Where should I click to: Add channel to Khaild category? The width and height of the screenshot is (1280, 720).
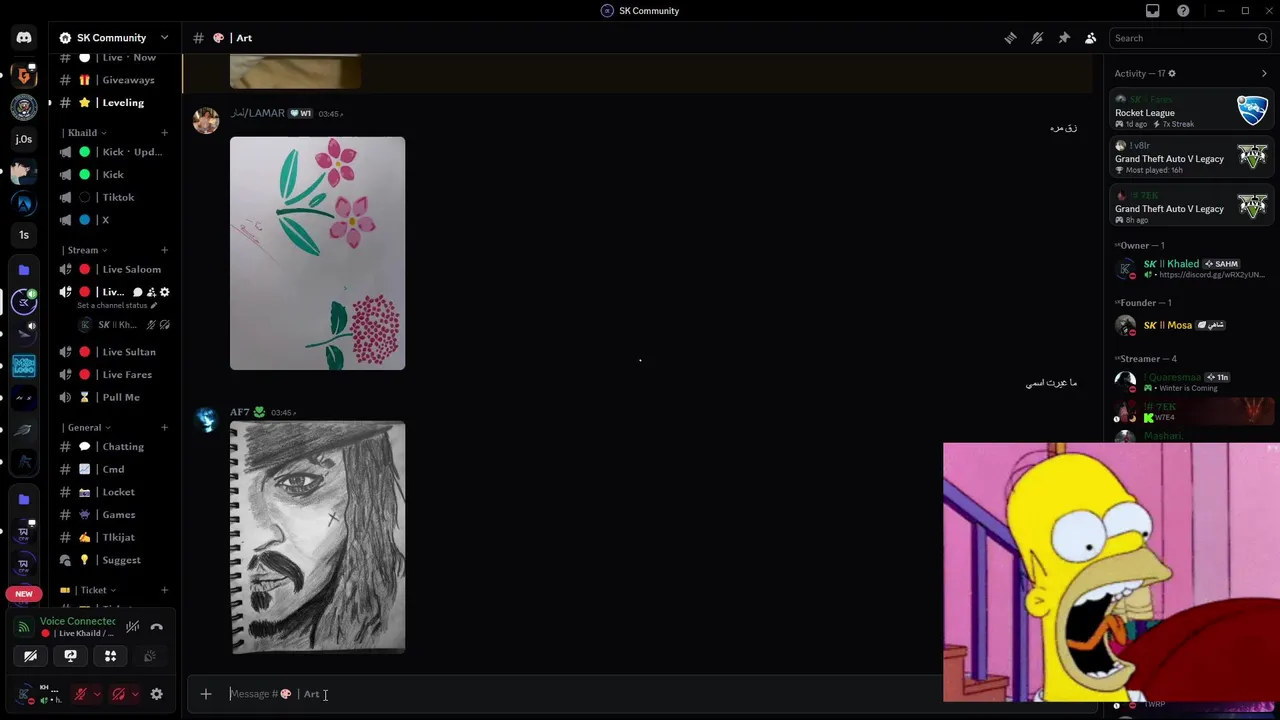(165, 133)
